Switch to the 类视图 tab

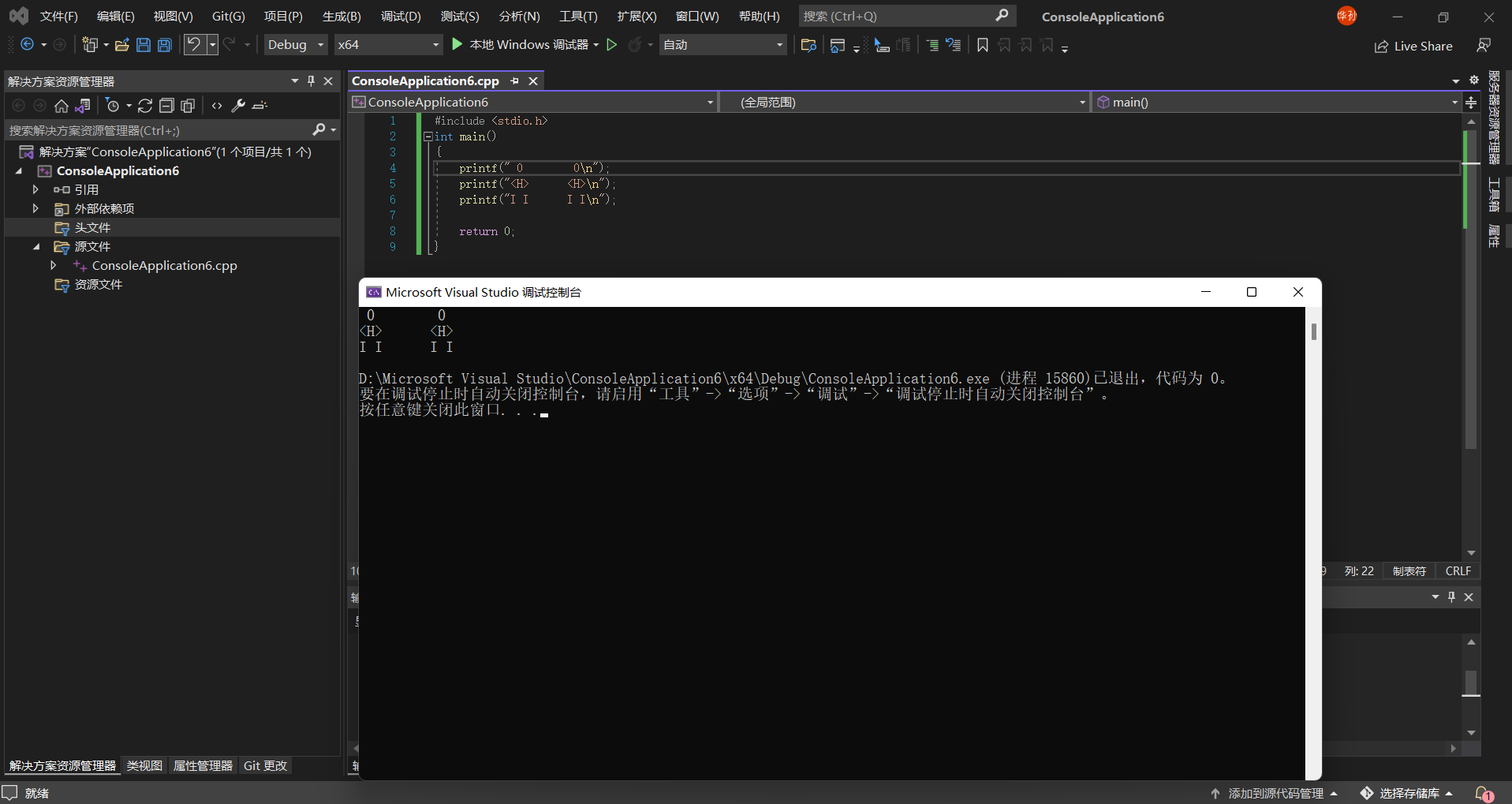tap(144, 765)
